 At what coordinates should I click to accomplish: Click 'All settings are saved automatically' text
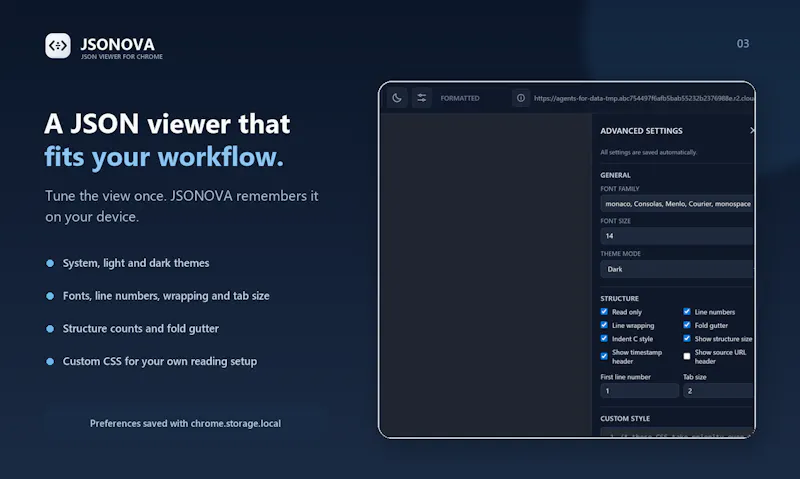648,152
